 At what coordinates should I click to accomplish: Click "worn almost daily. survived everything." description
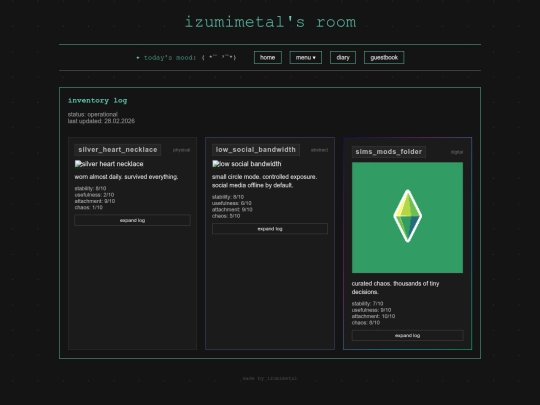(x=126, y=177)
